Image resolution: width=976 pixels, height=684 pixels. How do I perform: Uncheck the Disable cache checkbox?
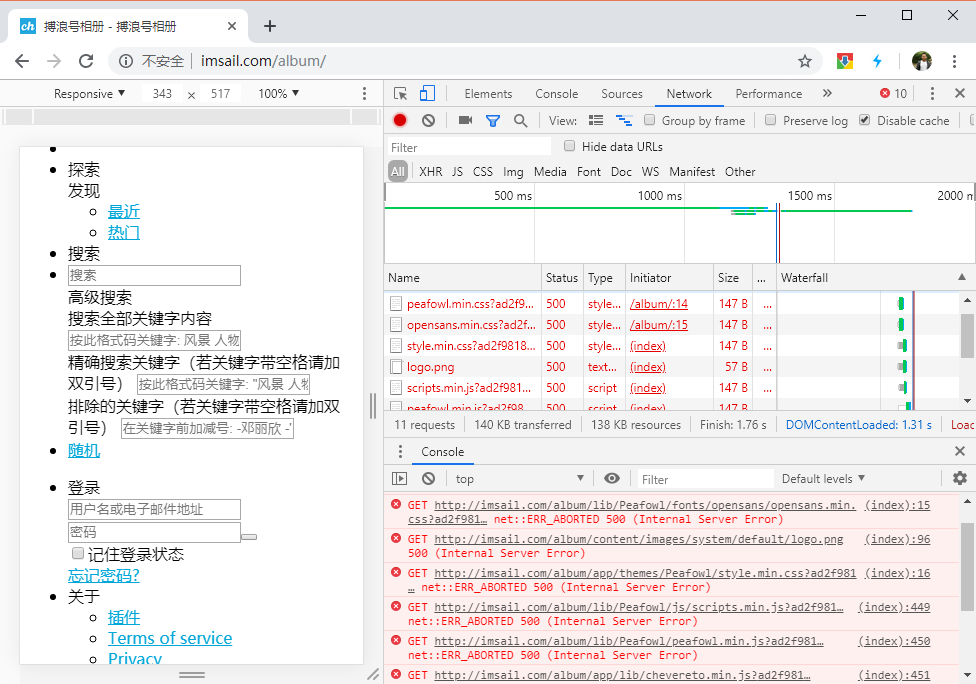point(864,120)
